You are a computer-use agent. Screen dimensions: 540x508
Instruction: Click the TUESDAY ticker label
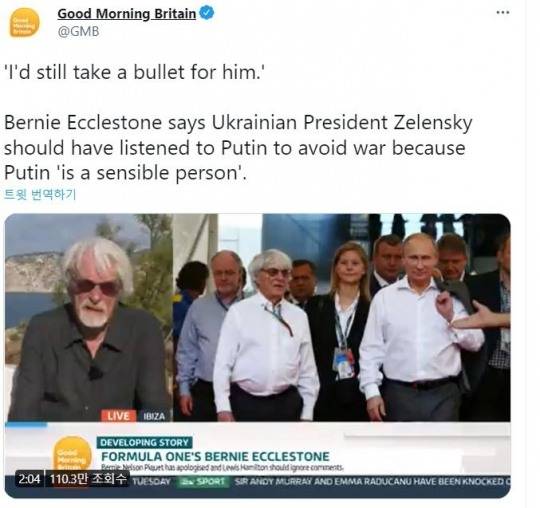coord(152,481)
